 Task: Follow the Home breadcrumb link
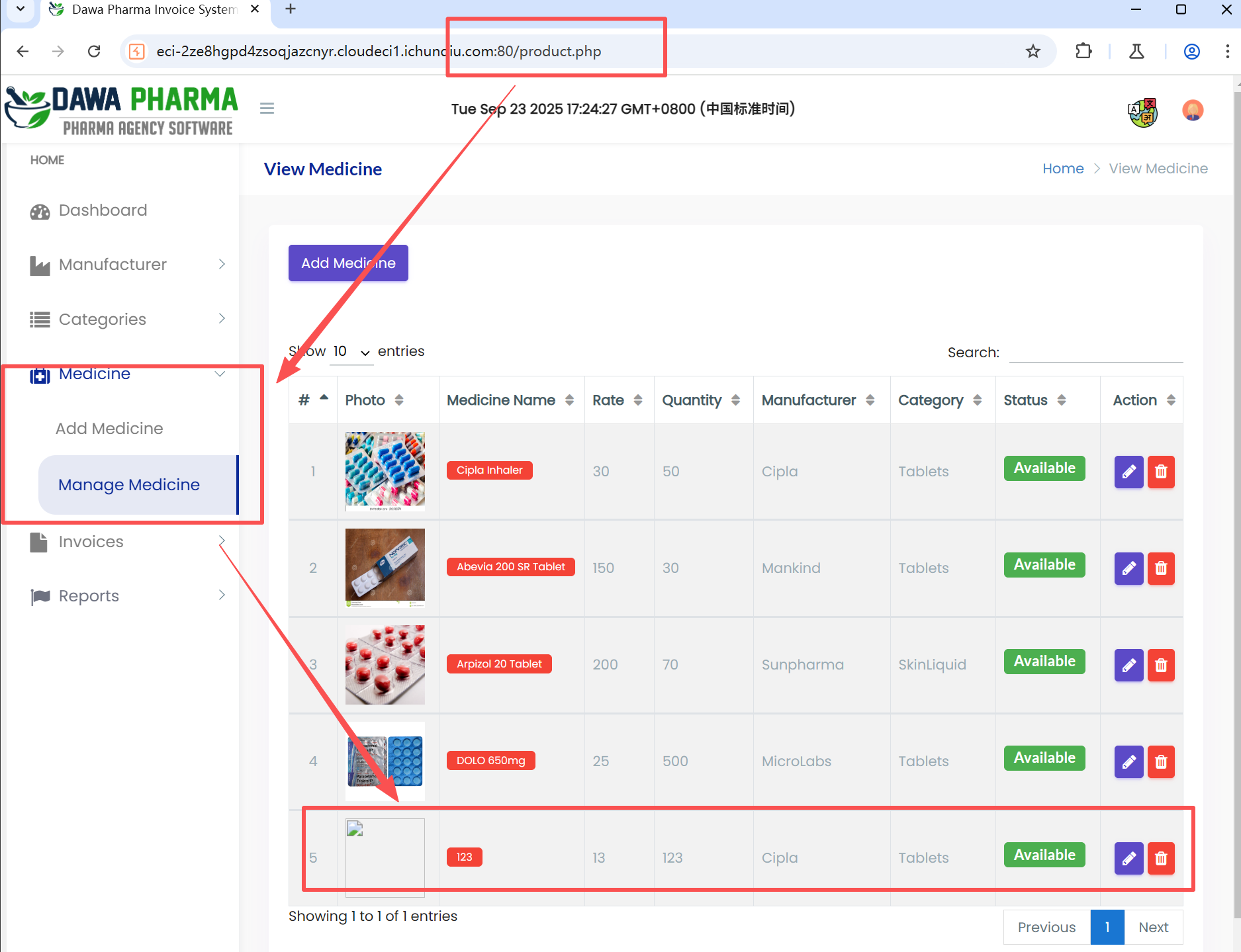click(1063, 169)
